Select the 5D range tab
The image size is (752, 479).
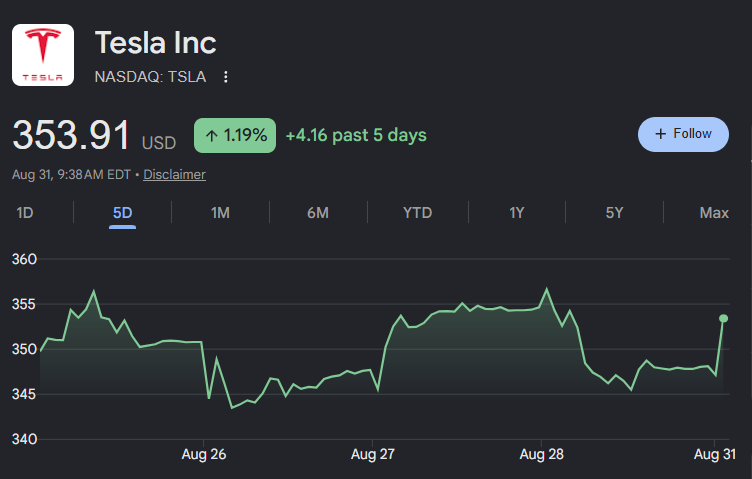pos(122,212)
